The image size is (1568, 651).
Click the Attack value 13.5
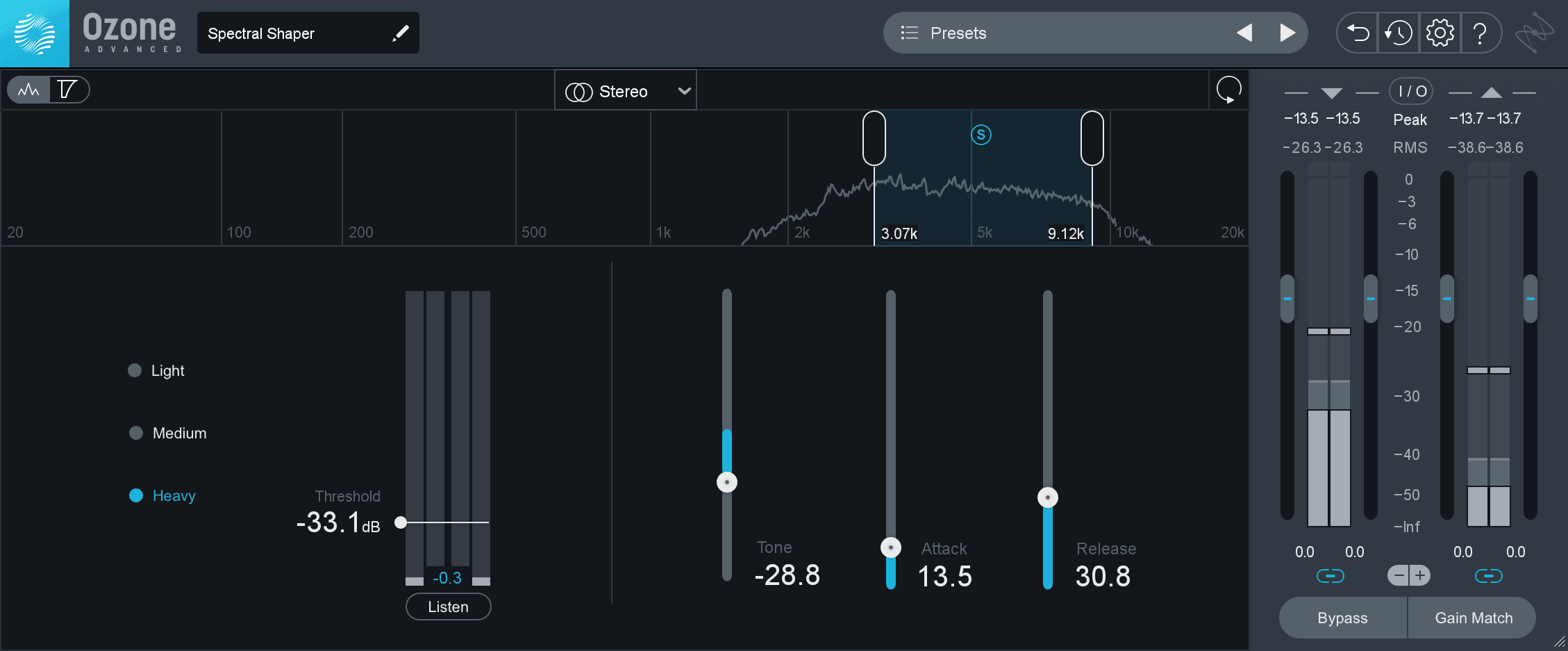click(x=945, y=576)
